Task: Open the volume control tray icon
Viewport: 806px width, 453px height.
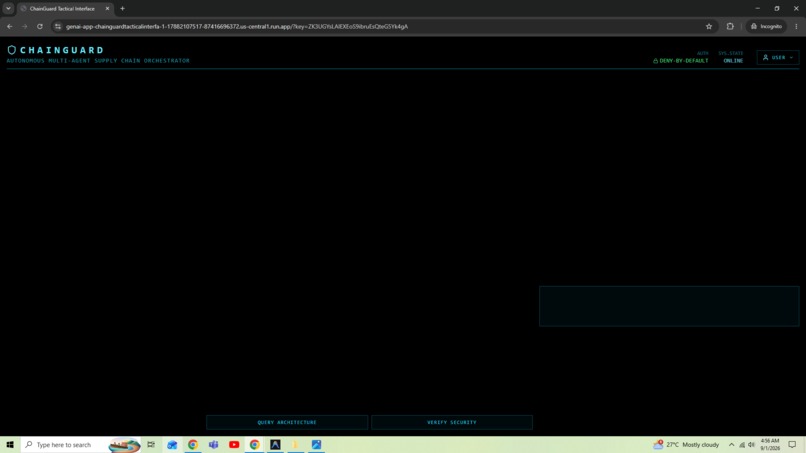Action: (x=751, y=445)
